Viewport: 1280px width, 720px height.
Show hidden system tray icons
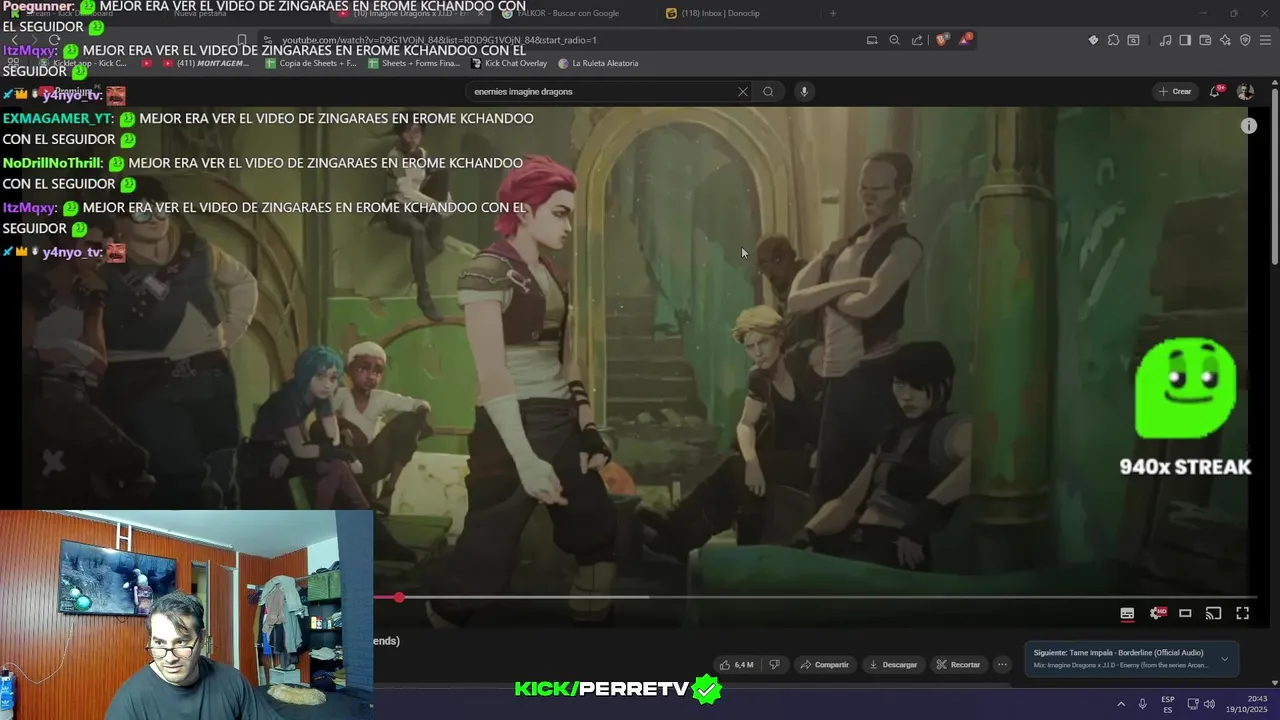(x=1120, y=704)
